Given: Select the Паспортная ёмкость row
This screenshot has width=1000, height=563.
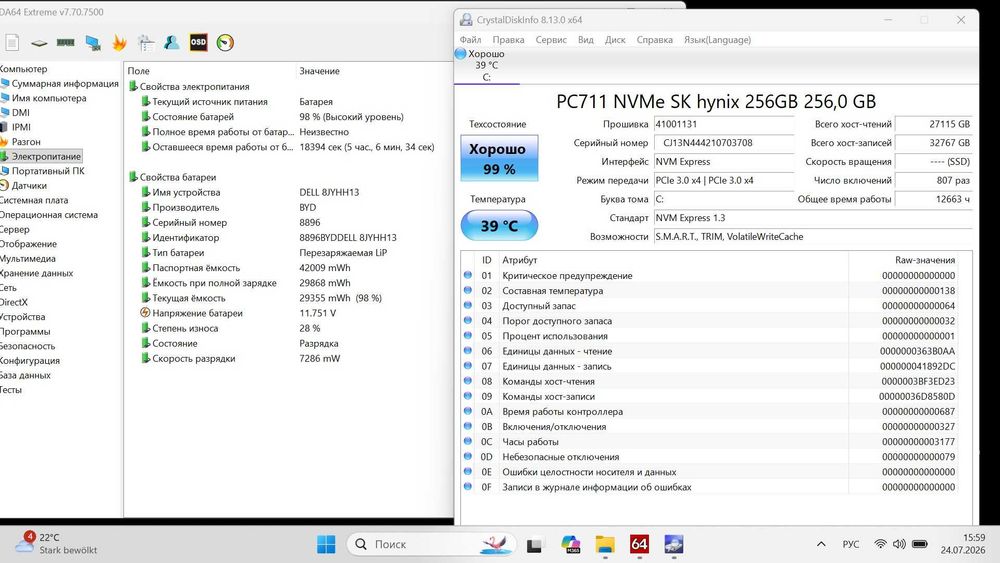Looking at the screenshot, I should (x=288, y=268).
